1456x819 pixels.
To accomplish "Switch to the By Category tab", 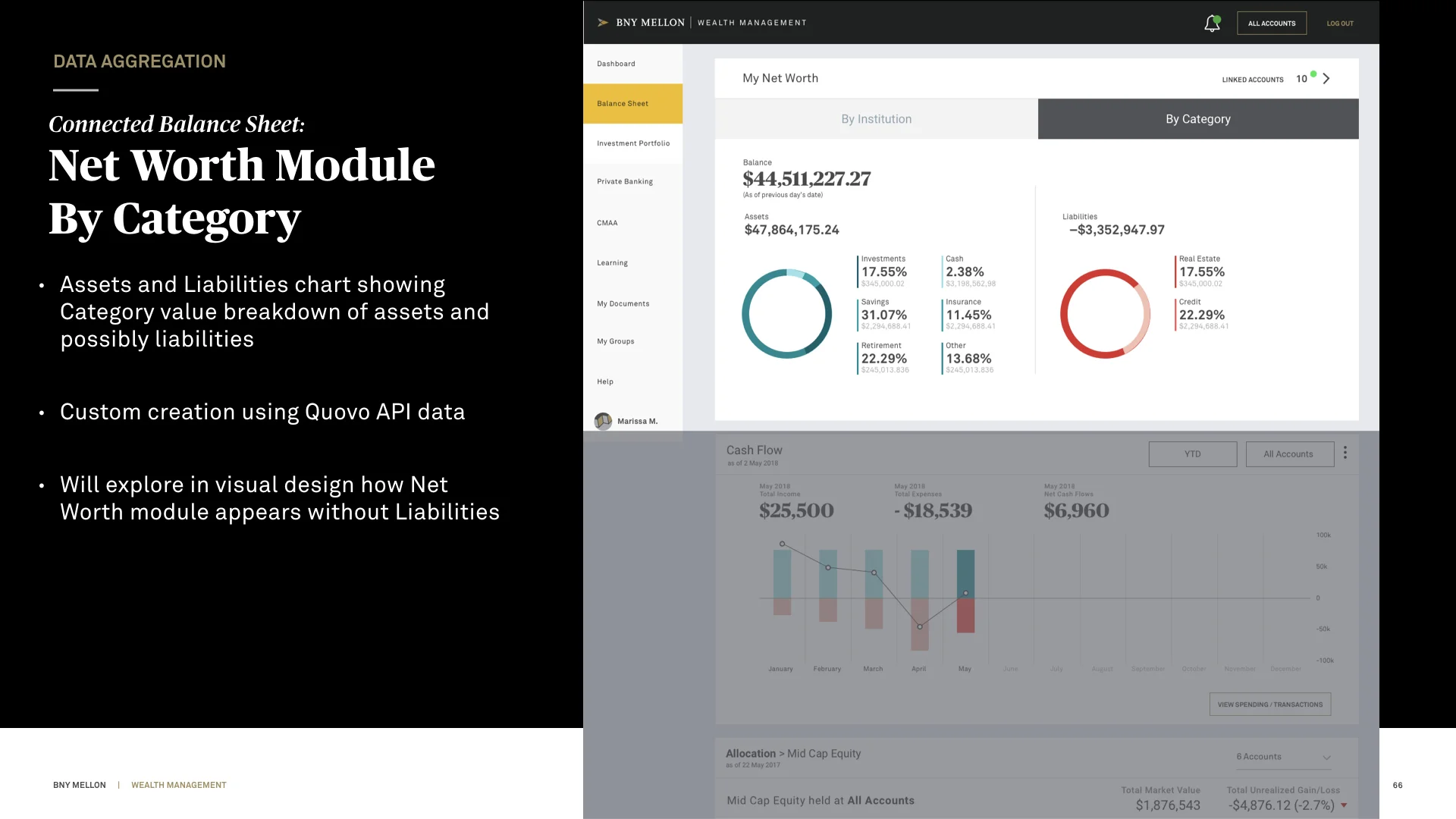I will pos(1197,119).
